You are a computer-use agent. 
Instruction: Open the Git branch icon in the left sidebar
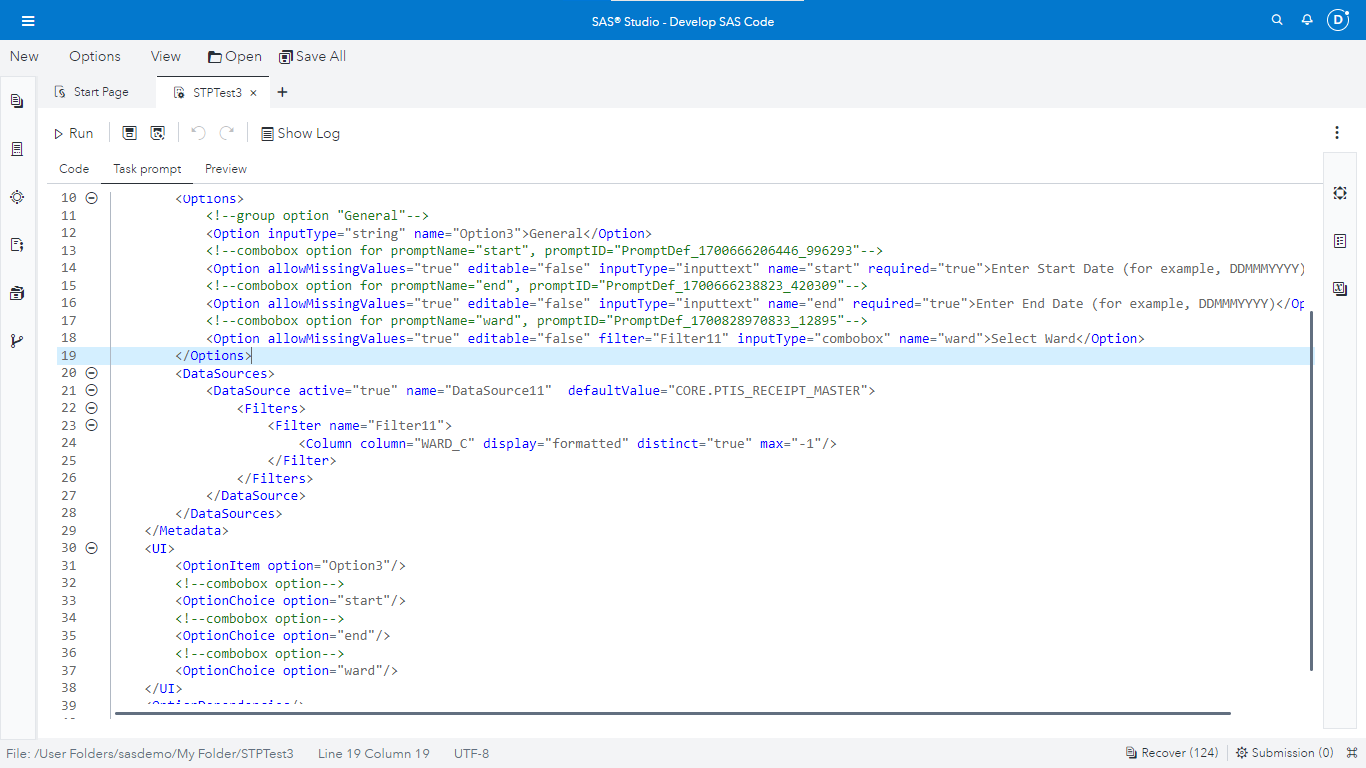(x=16, y=341)
